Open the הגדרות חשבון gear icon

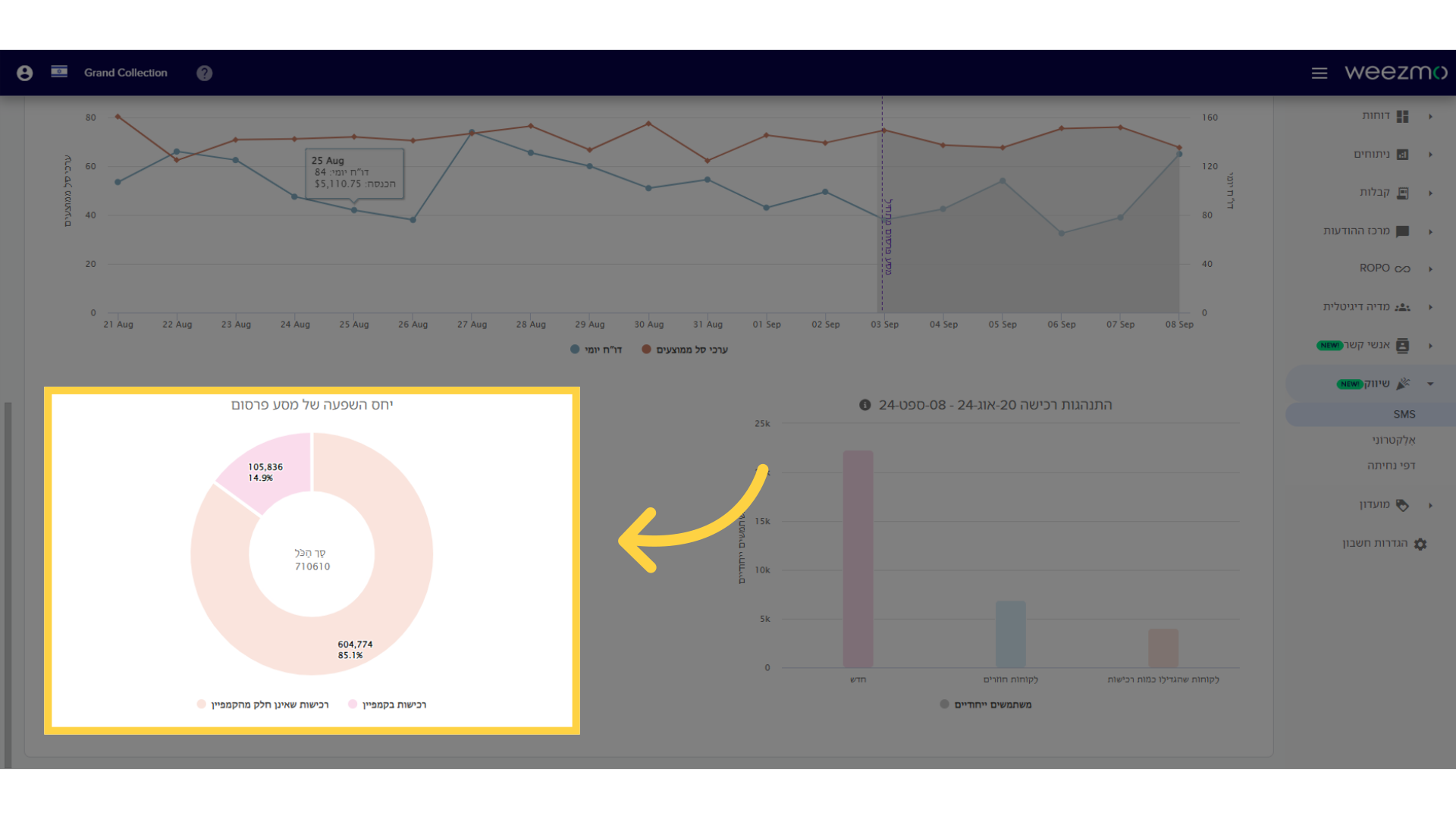point(1420,544)
